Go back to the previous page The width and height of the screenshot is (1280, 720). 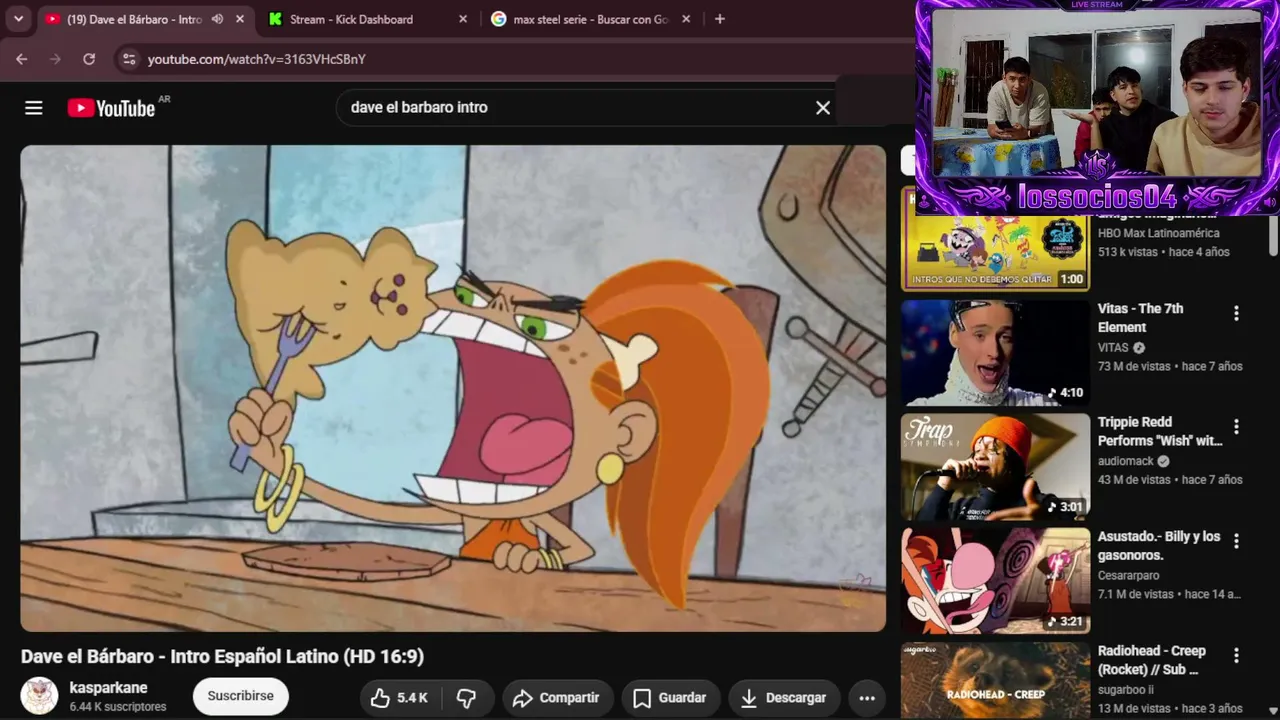pyautogui.click(x=22, y=59)
